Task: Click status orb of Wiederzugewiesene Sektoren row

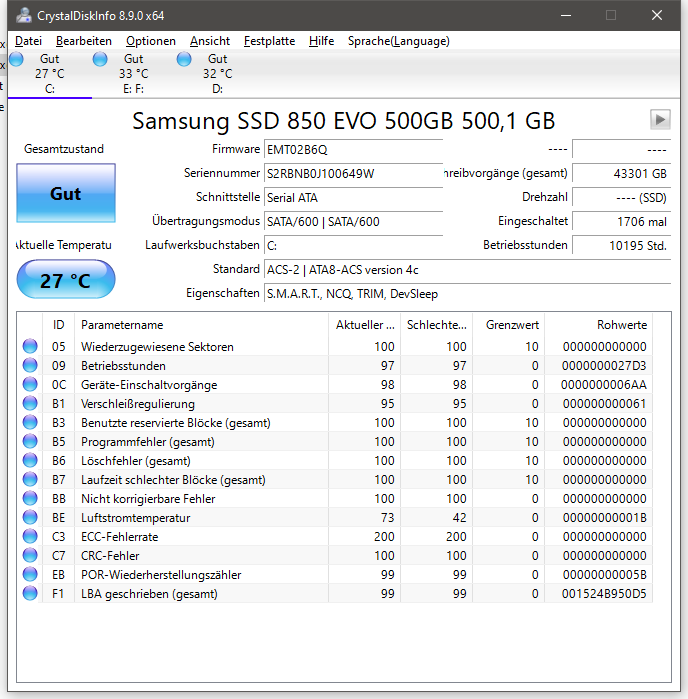Action: 30,346
